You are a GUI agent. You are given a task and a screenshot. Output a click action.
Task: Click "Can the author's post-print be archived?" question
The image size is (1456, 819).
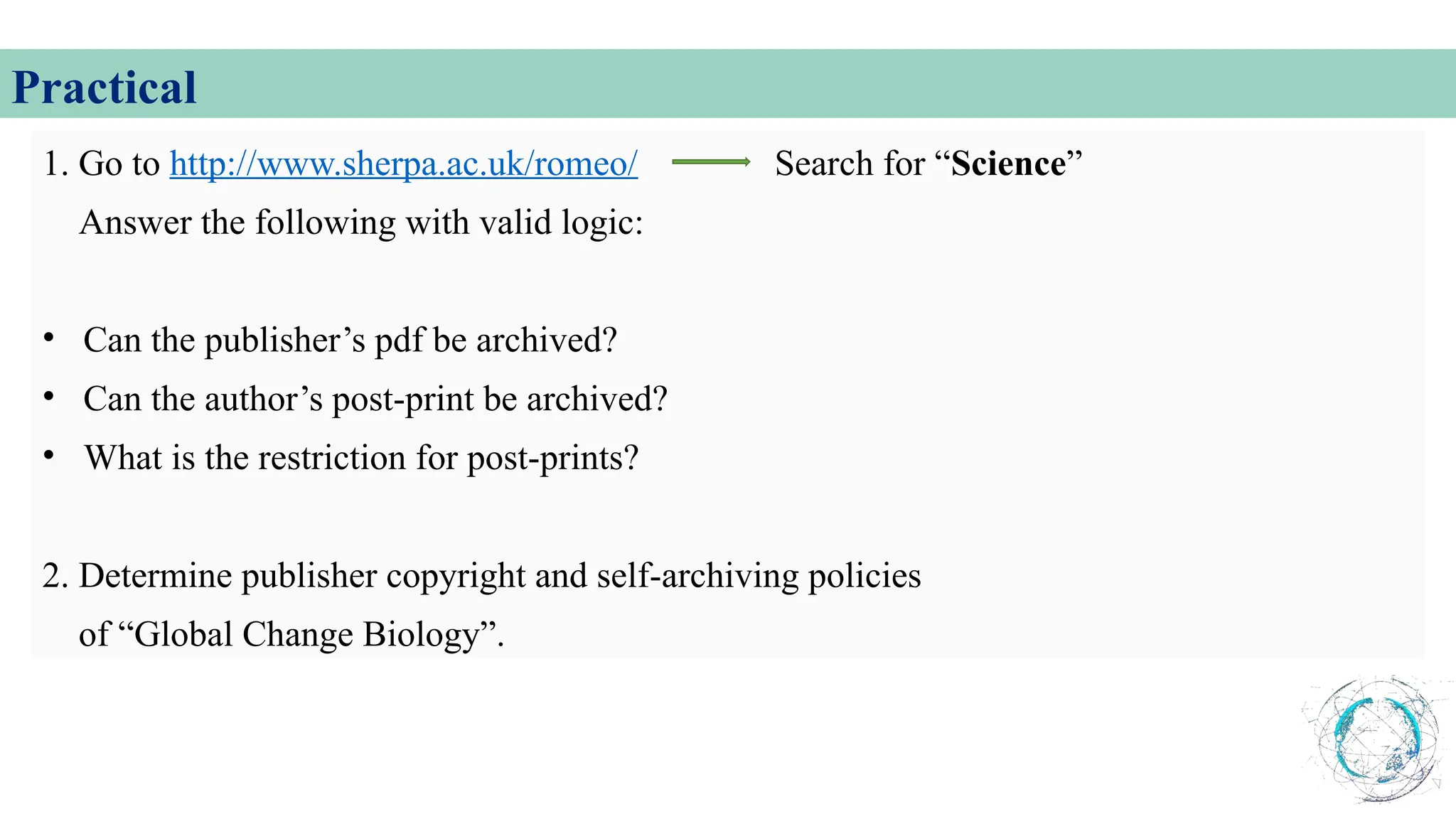[375, 400]
